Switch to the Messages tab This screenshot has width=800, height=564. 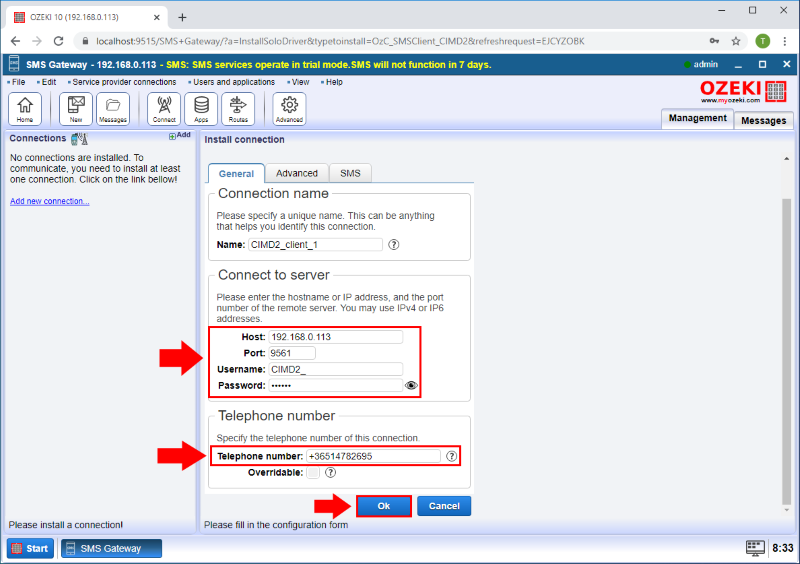[763, 120]
